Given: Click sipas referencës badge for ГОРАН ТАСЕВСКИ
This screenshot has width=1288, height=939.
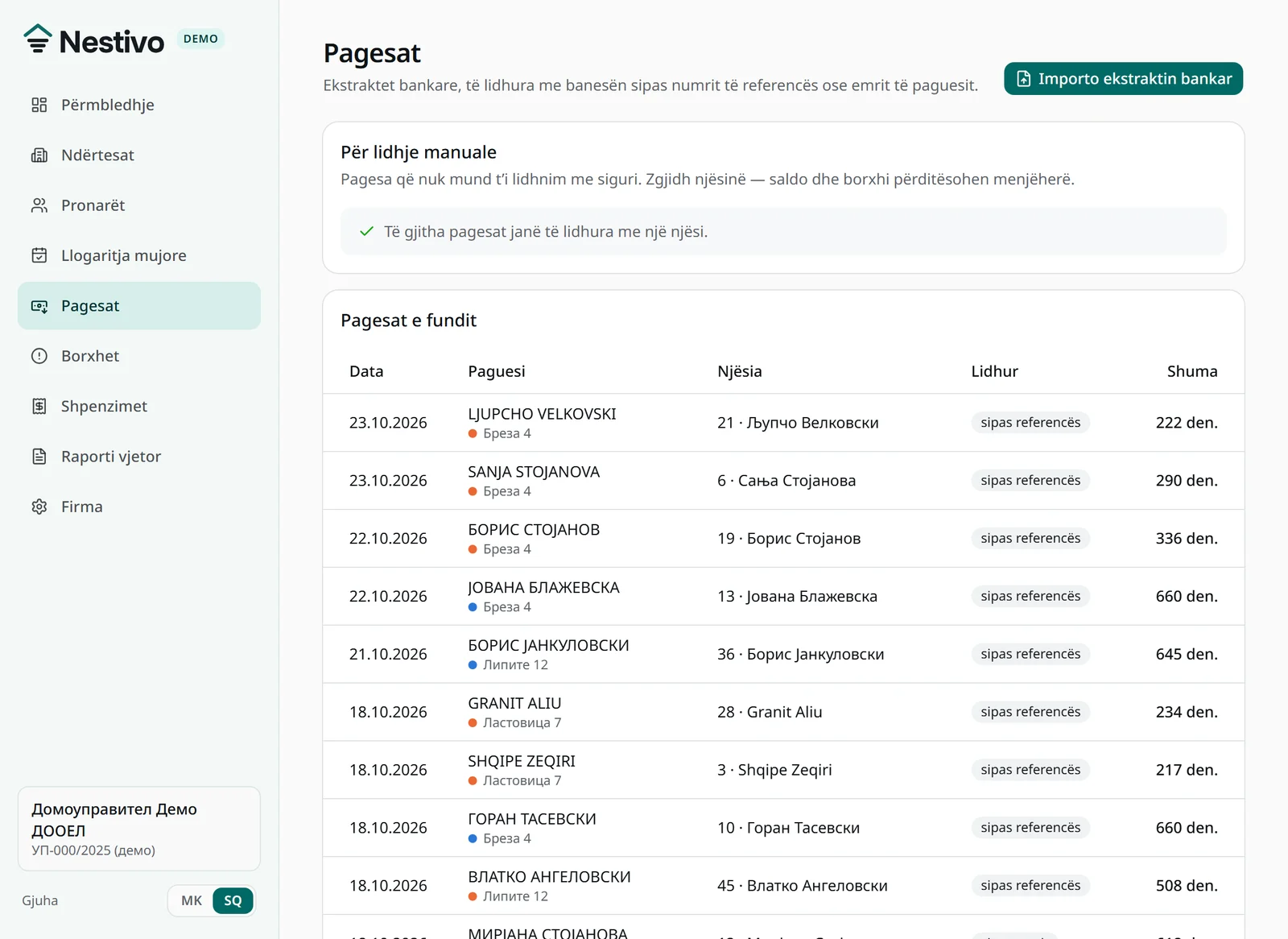Looking at the screenshot, I should click(1030, 828).
